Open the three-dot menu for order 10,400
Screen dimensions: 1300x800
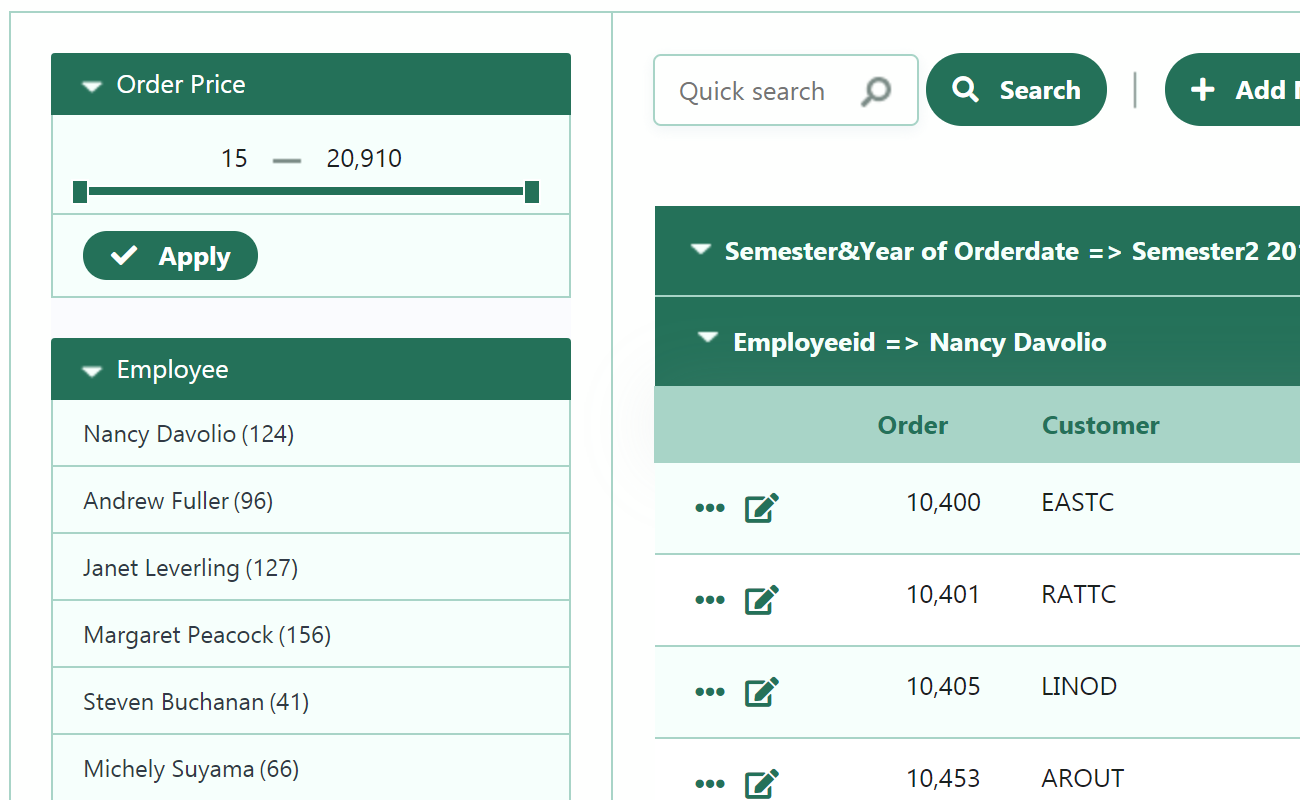click(709, 508)
